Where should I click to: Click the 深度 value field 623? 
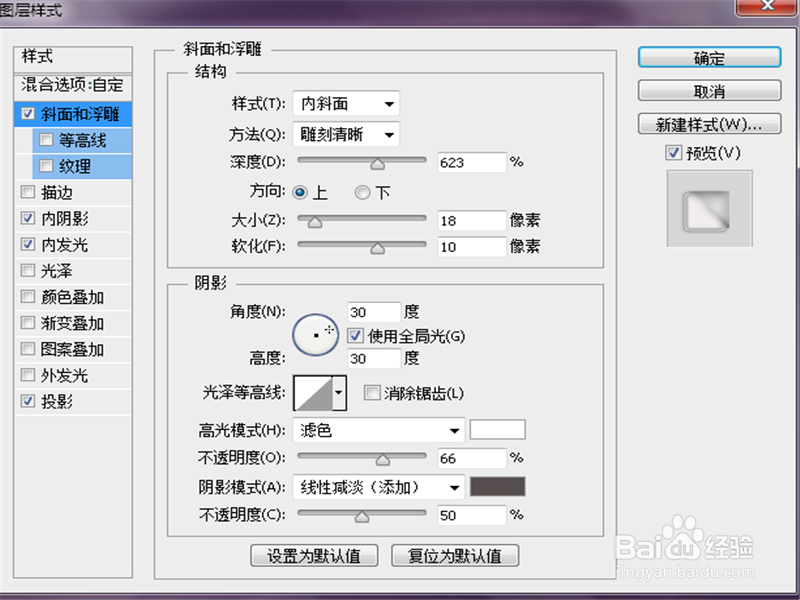tap(471, 163)
